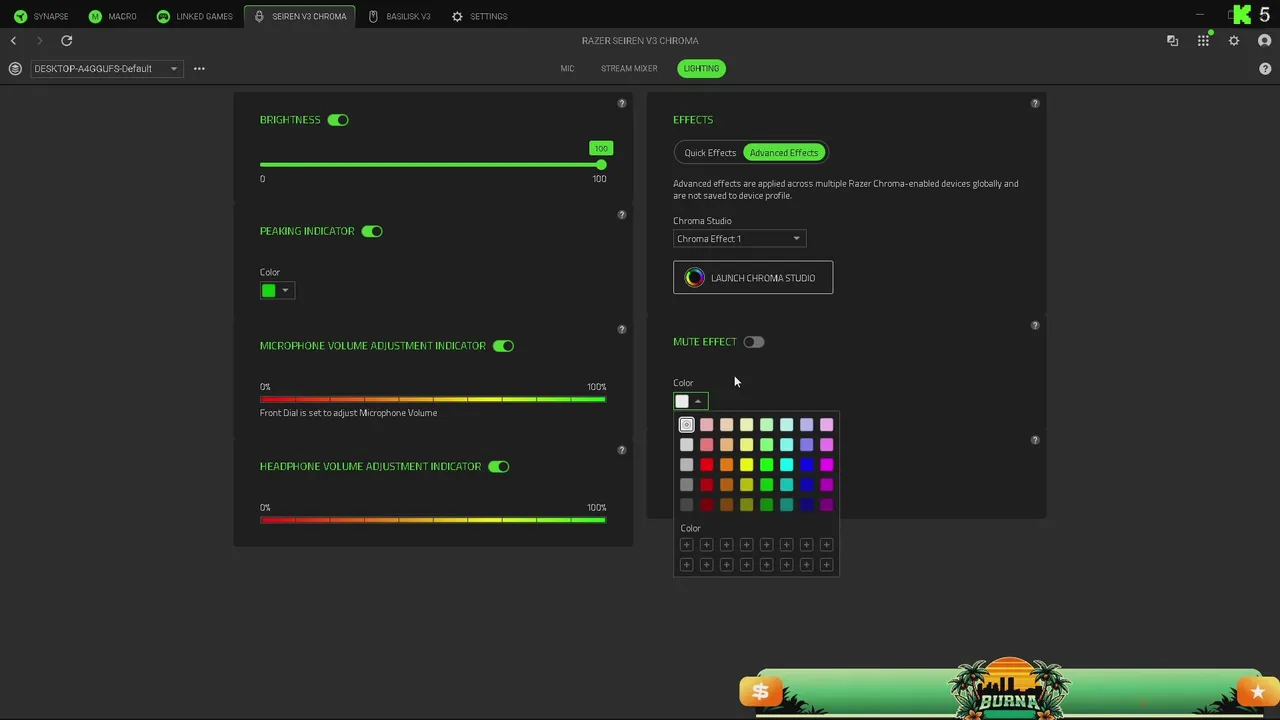Add custom color in last slot of second row
The height and width of the screenshot is (720, 1280).
pos(826,565)
